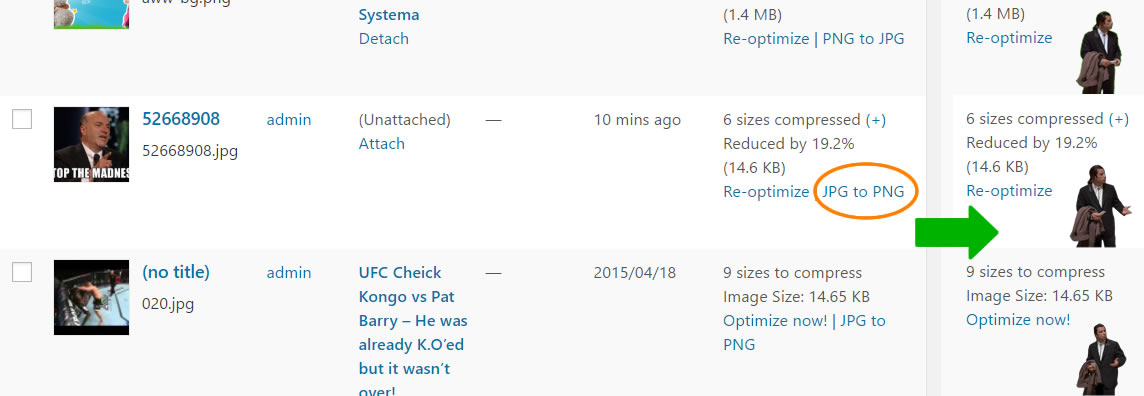1144x396 pixels.
Task: Expand compressed sizes with (+) in the left column
Action: (876, 120)
